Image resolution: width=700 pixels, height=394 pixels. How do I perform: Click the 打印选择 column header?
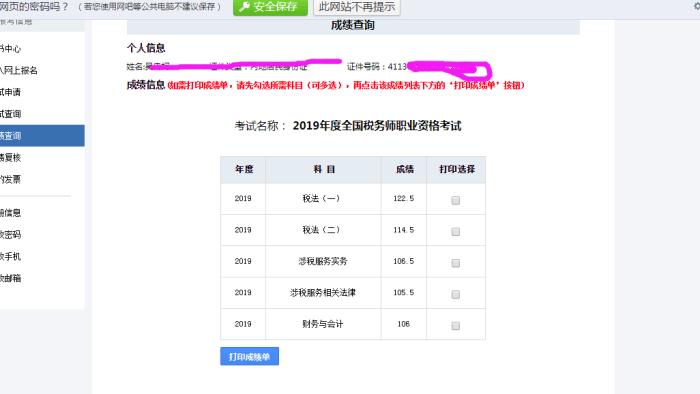(x=457, y=169)
